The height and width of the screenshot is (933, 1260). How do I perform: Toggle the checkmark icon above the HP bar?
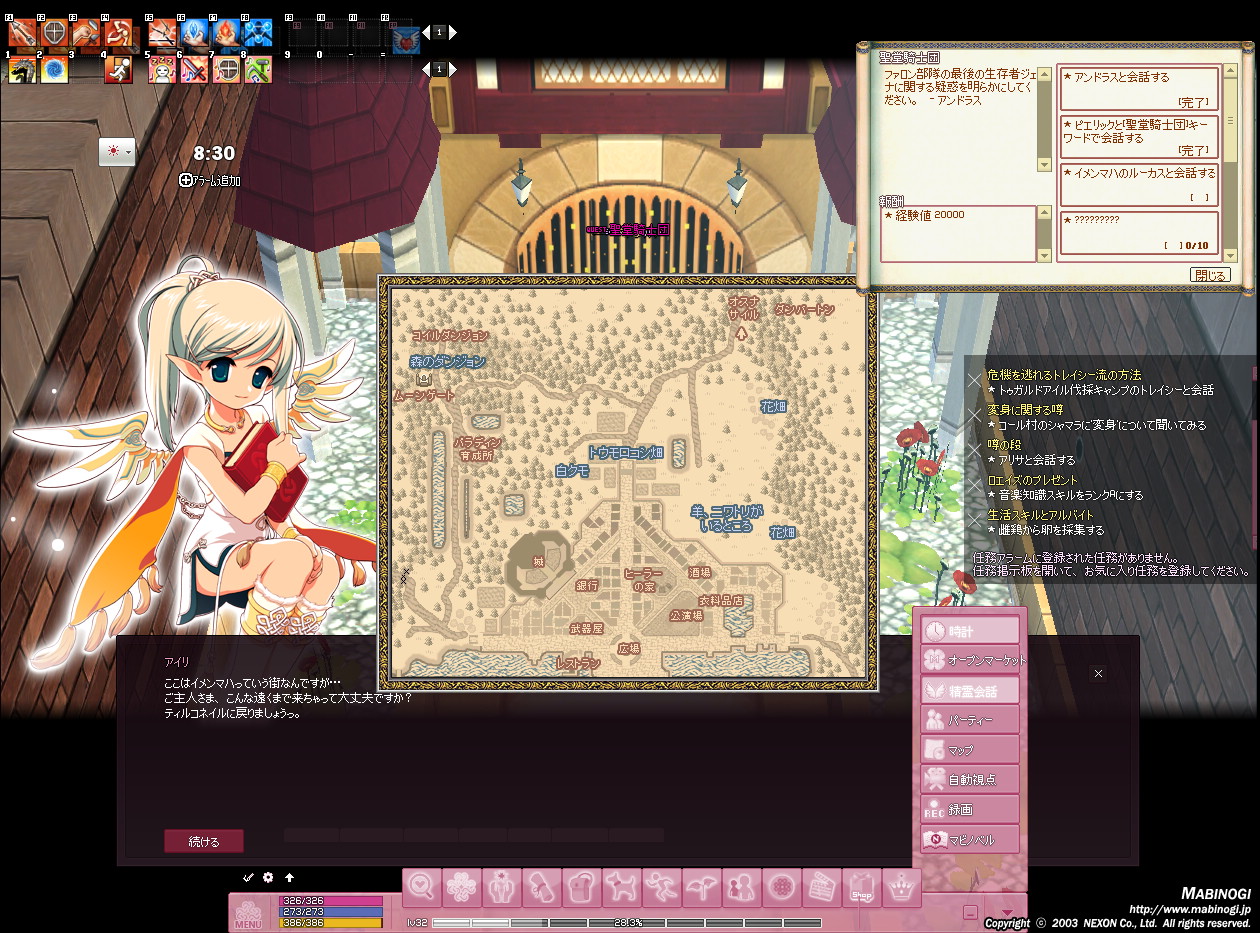[248, 877]
